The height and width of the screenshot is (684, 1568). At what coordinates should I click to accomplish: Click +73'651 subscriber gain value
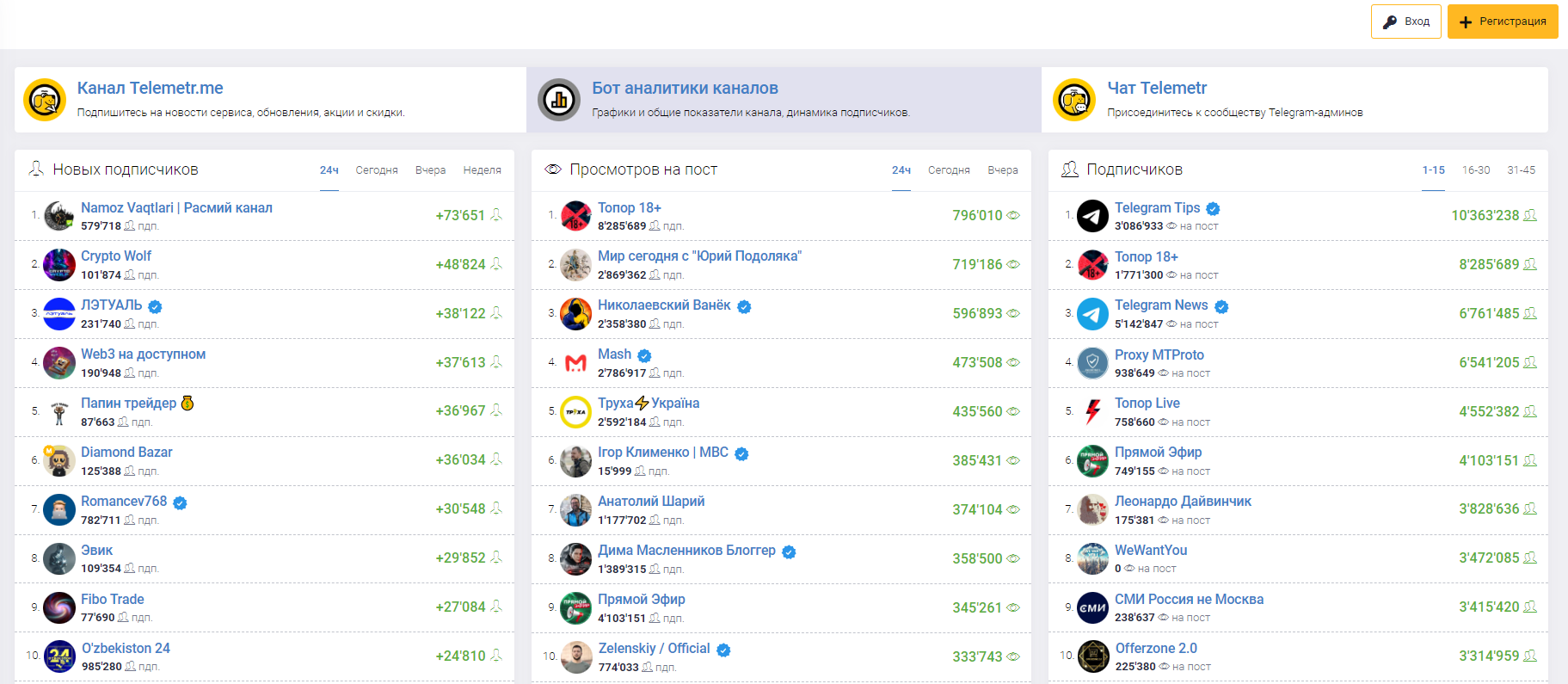pos(460,215)
